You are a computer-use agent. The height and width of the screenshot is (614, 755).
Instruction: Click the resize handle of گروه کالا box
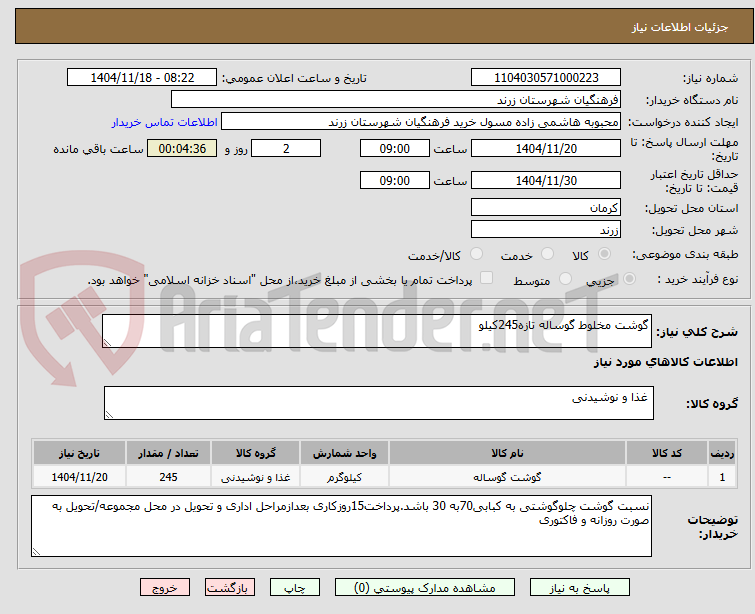[109, 415]
